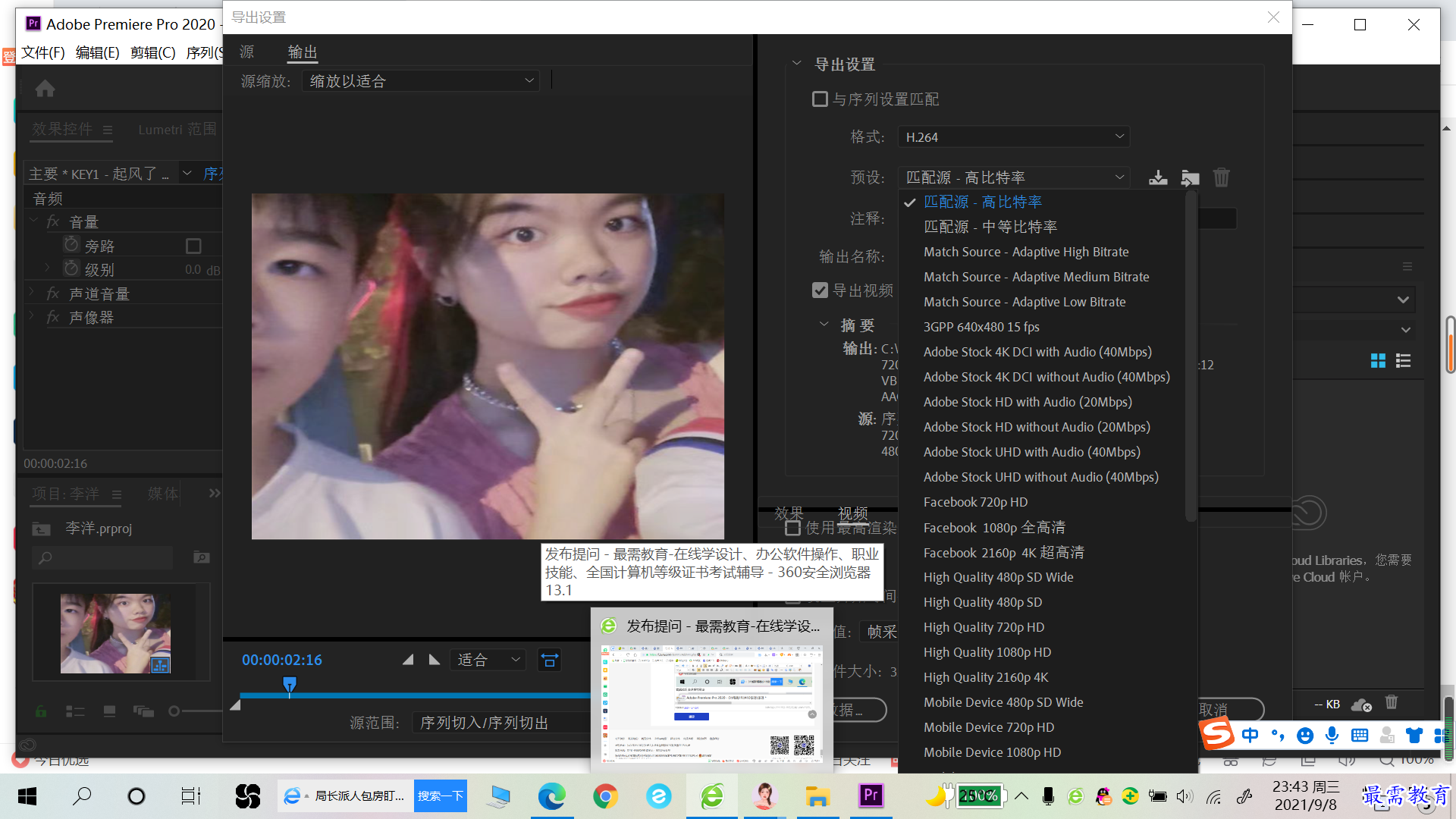Enable match sequence settings checkbox
The image size is (1456, 819).
(x=820, y=99)
